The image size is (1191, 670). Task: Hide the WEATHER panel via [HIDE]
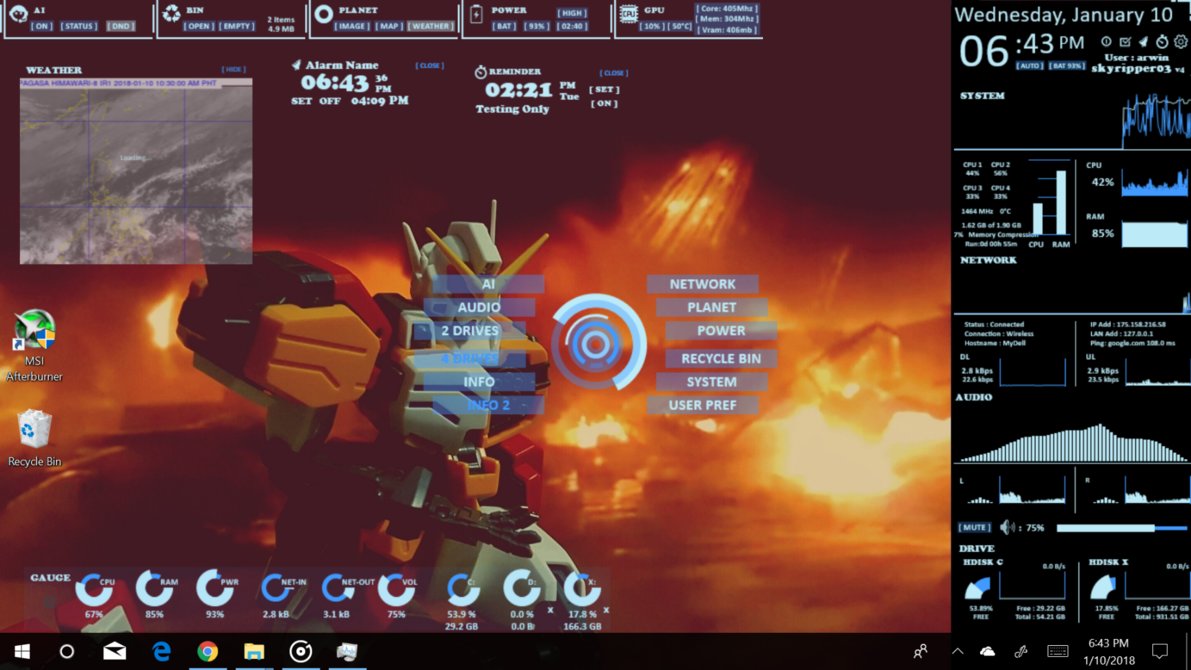tap(233, 69)
